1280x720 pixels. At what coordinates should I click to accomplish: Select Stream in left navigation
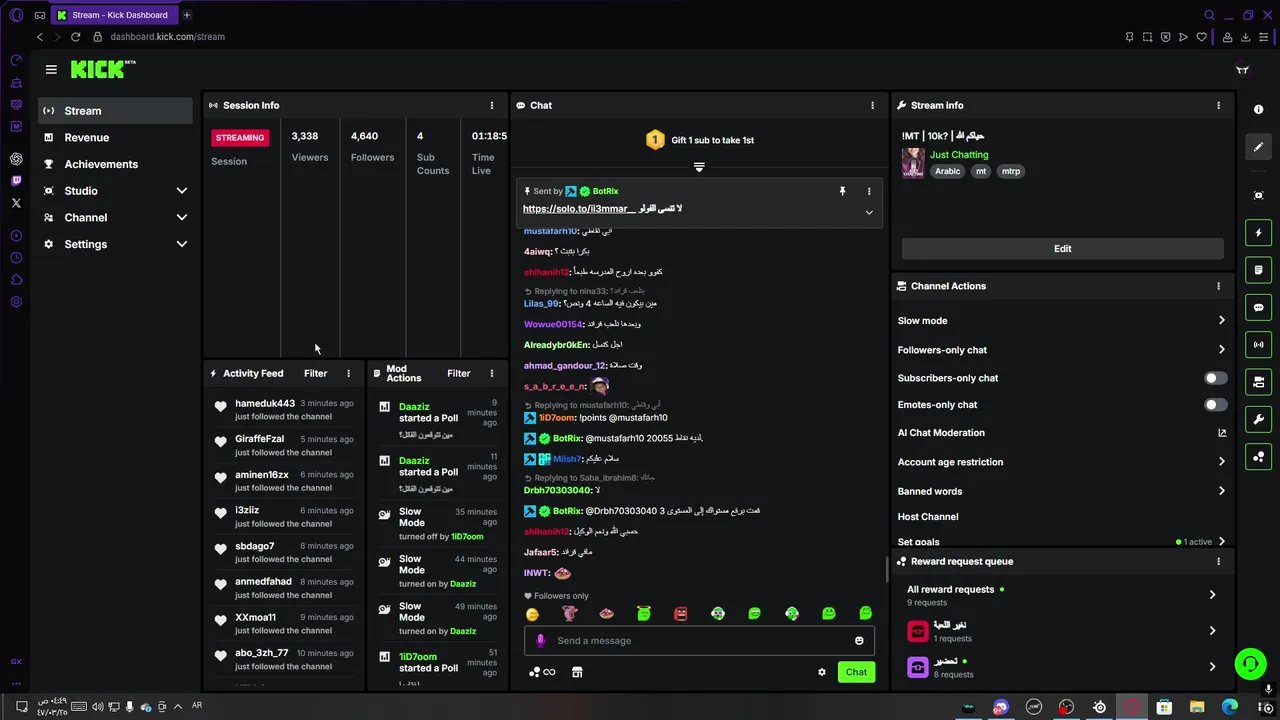click(116, 111)
